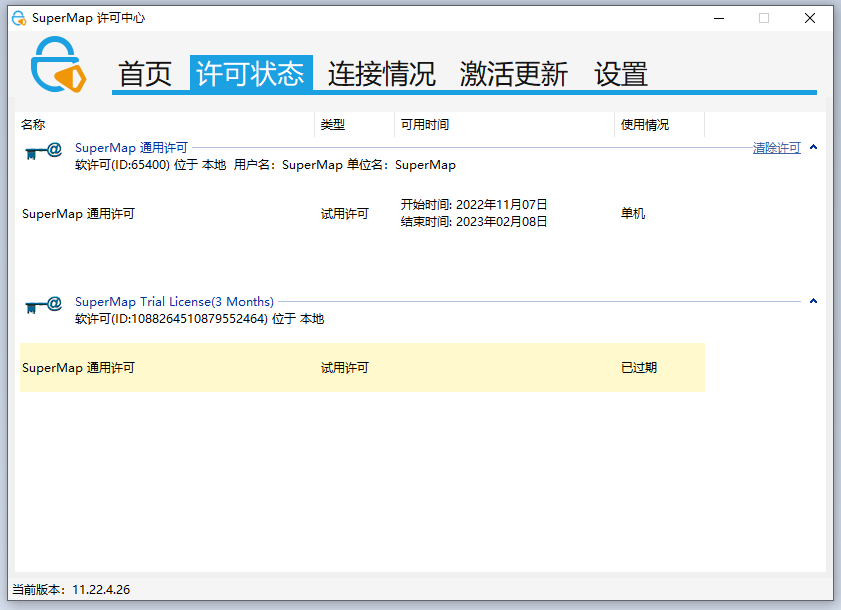
Task: Click 开始时间: 2022年11月07日
Action: [474, 204]
